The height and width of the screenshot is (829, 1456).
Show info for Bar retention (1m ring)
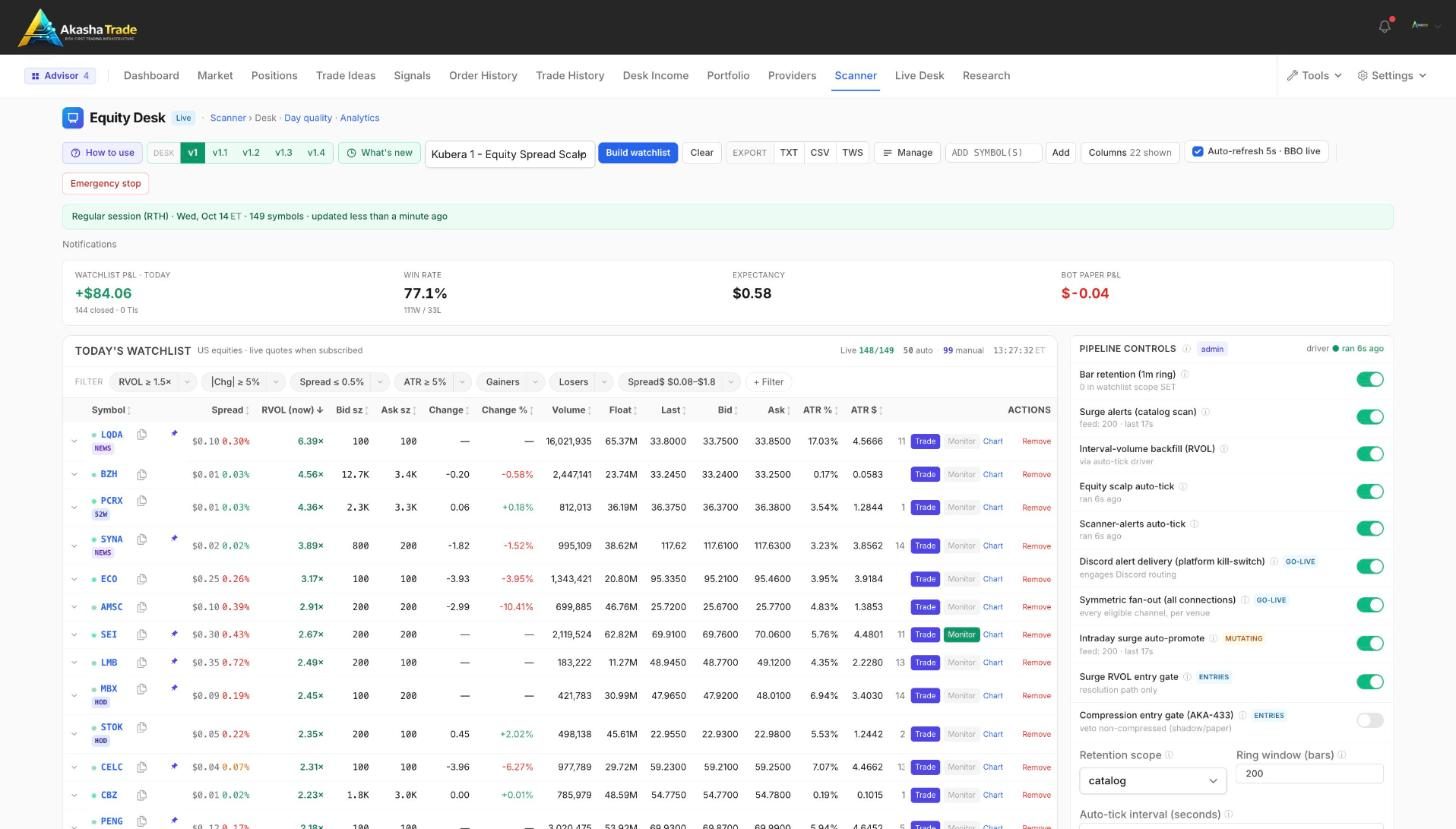click(1185, 375)
